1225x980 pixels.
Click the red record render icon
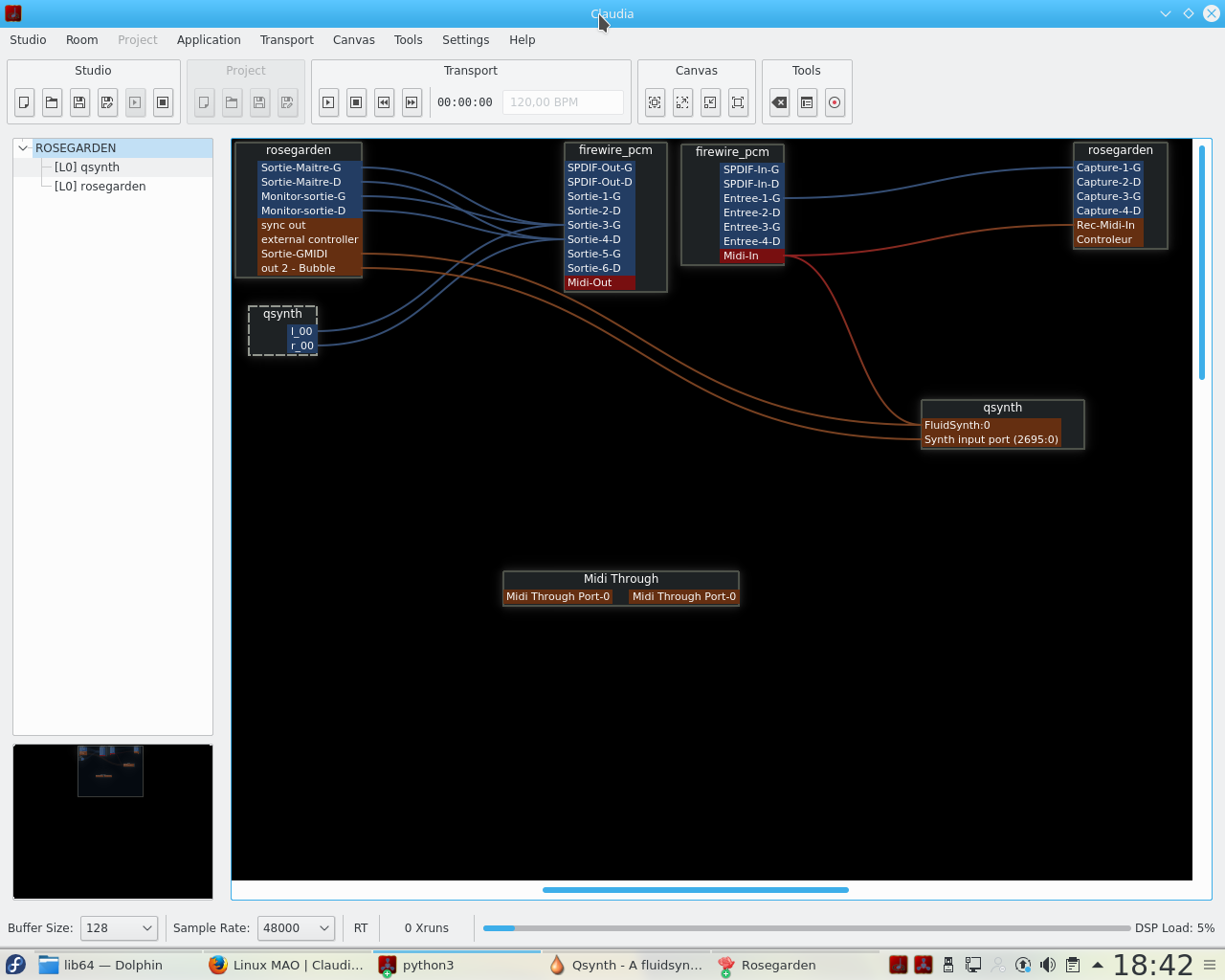coord(835,102)
